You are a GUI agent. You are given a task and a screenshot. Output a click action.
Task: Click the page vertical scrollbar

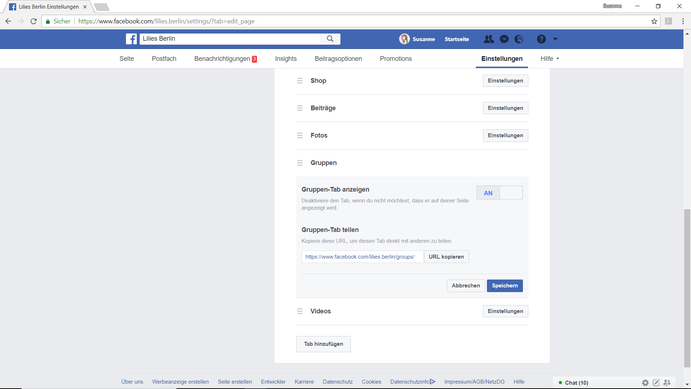pos(687,288)
